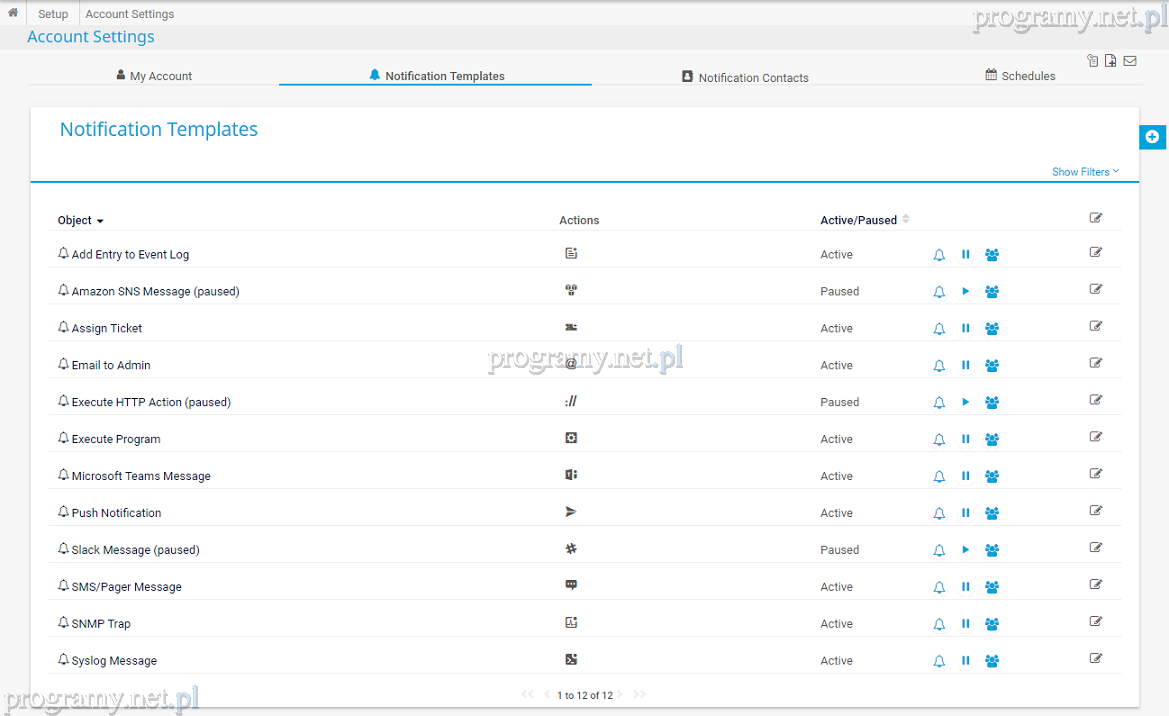This screenshot has width=1169, height=716.
Task: Click the users icon in Email to Admin row
Action: [992, 366]
